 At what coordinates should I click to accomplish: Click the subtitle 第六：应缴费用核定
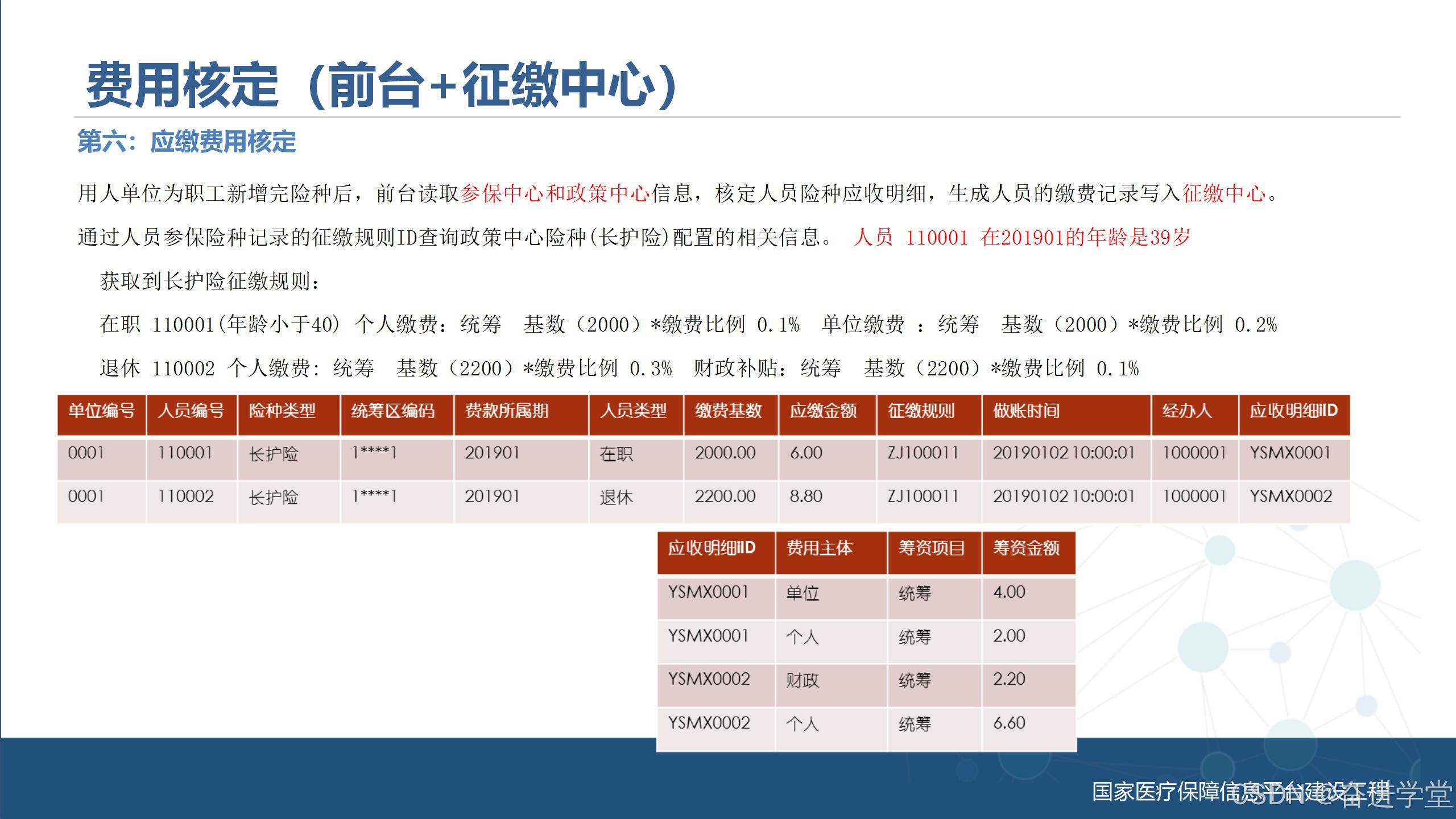(x=187, y=141)
